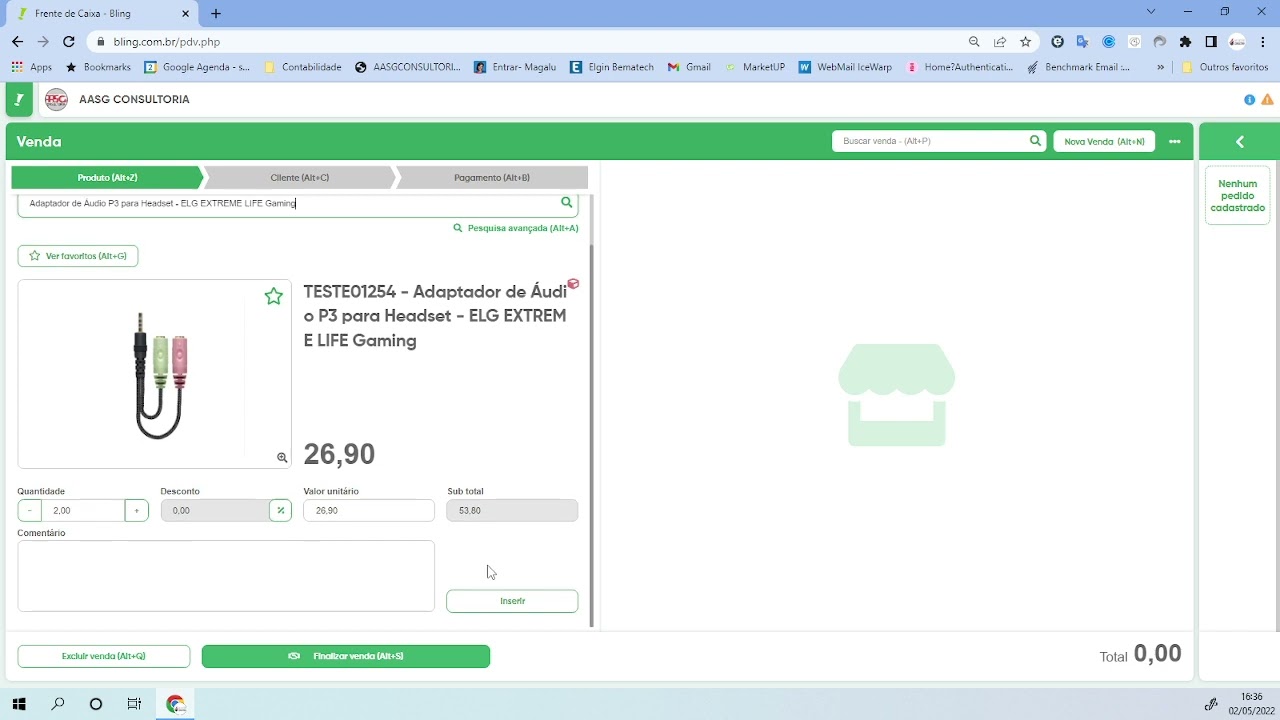Increase quantity with plus button
1280x720 pixels.
point(137,510)
